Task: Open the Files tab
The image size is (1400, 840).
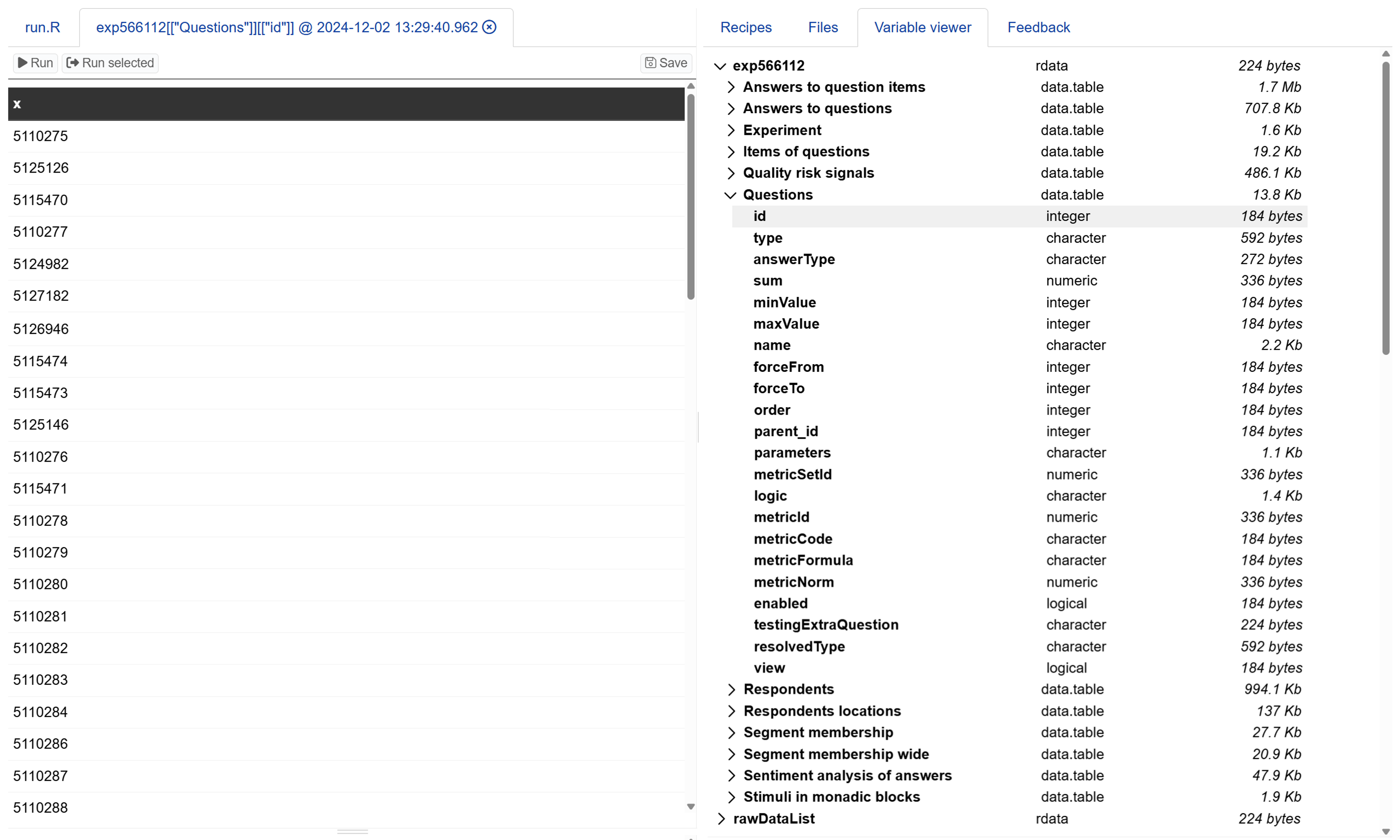Action: (x=823, y=27)
